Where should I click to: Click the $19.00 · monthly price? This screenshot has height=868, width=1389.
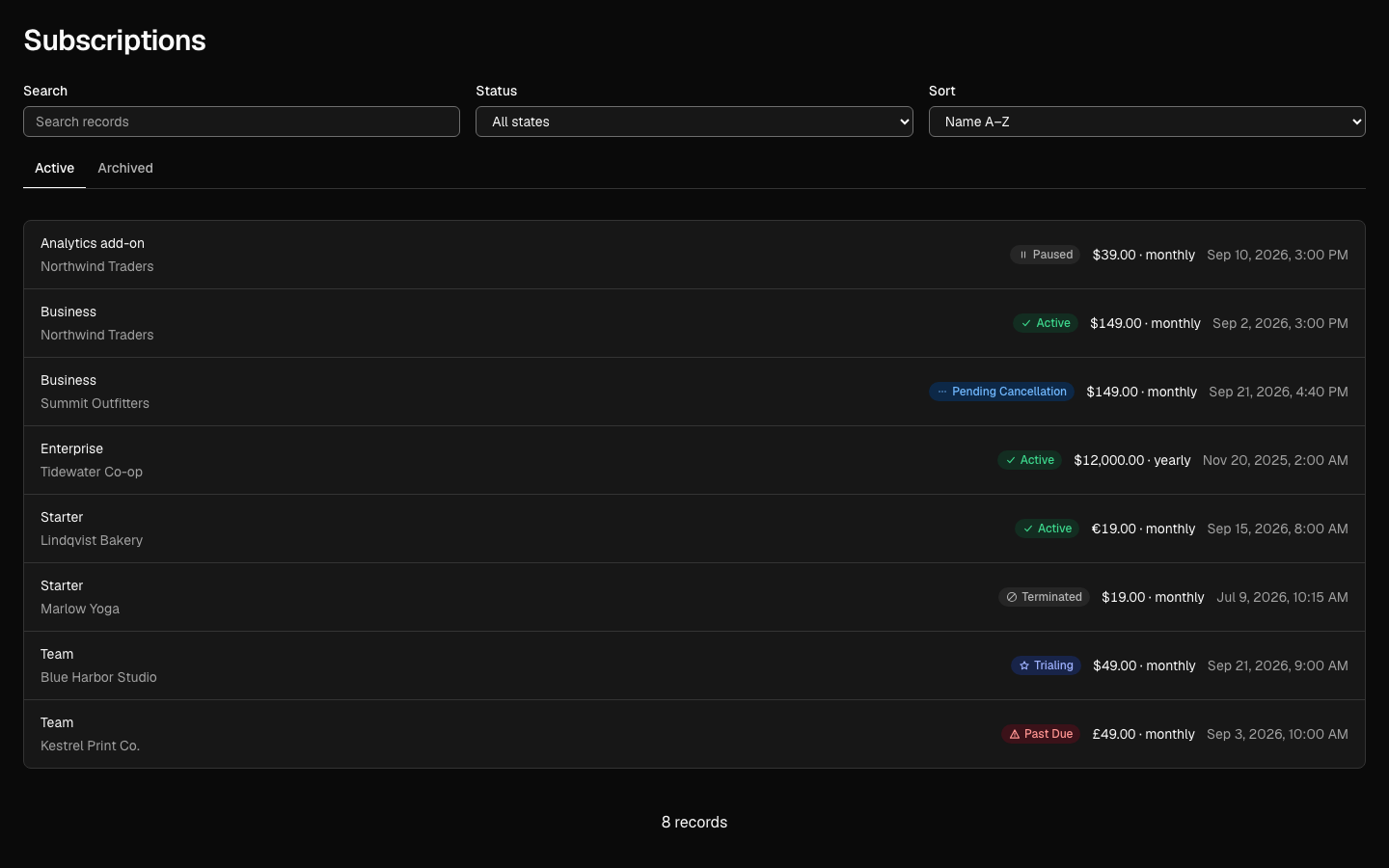click(x=1153, y=597)
